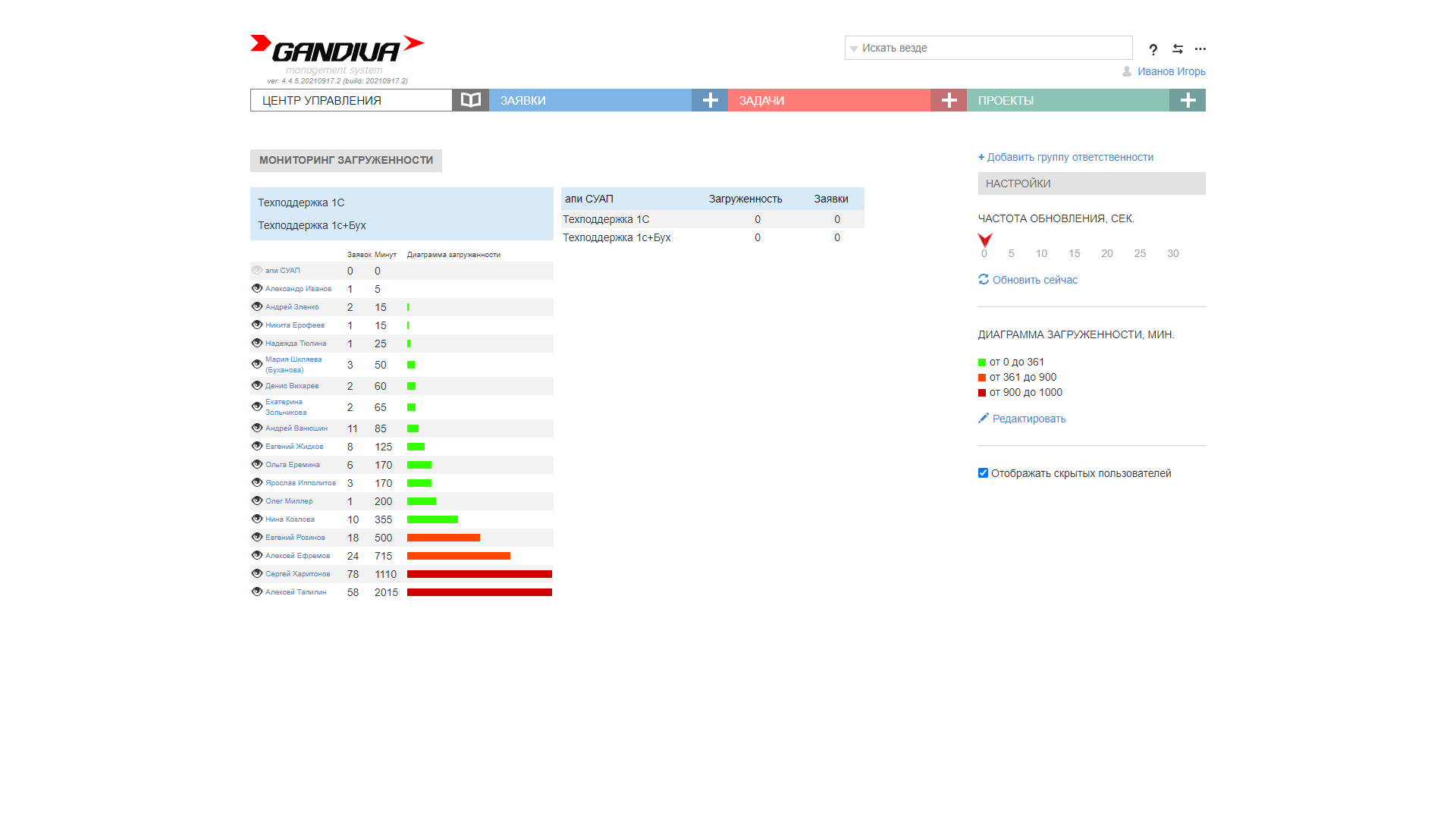Toggle visibility eye for Андрей Ванюшин
Viewport: 1456px width, 819px height.
coord(257,428)
